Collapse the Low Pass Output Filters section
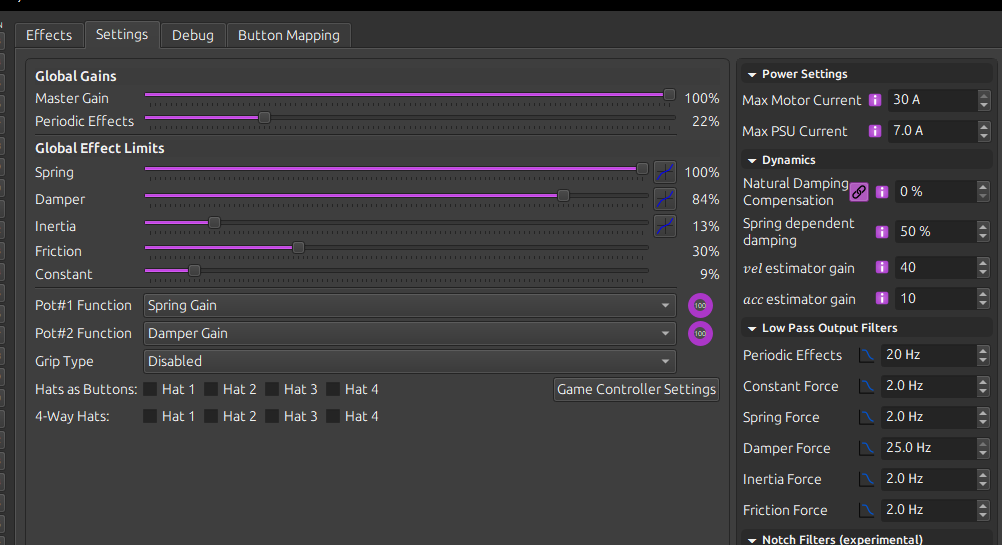This screenshot has width=1002, height=545. coord(753,328)
